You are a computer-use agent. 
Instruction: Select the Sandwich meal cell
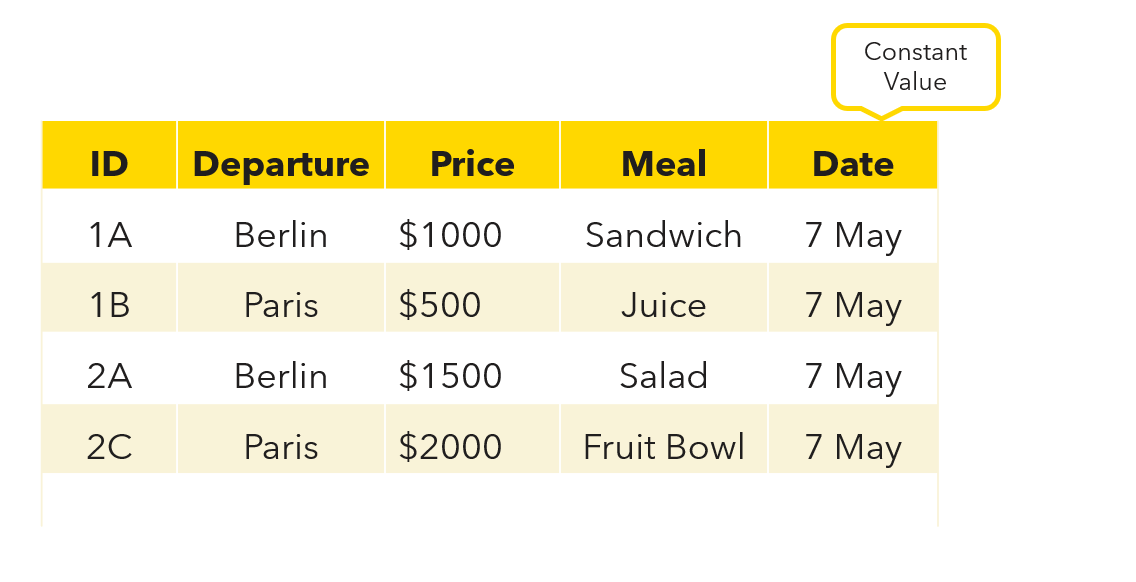click(664, 226)
